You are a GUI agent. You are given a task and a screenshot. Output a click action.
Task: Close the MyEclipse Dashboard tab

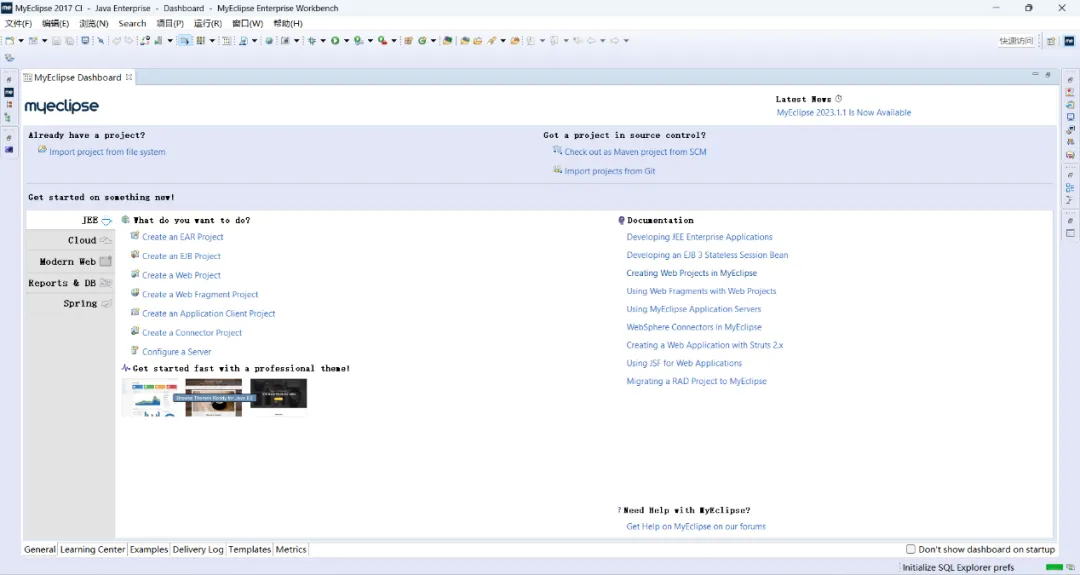click(129, 77)
